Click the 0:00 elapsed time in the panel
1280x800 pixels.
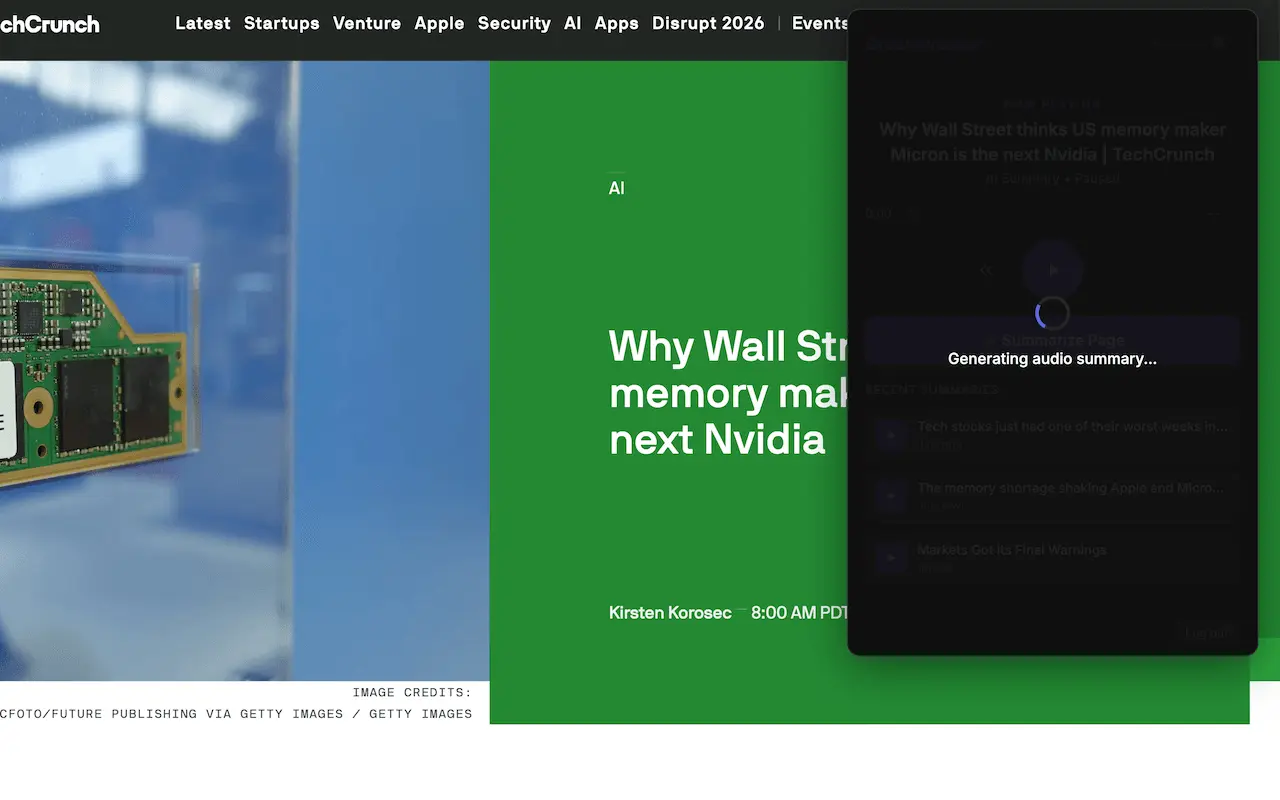coord(879,213)
